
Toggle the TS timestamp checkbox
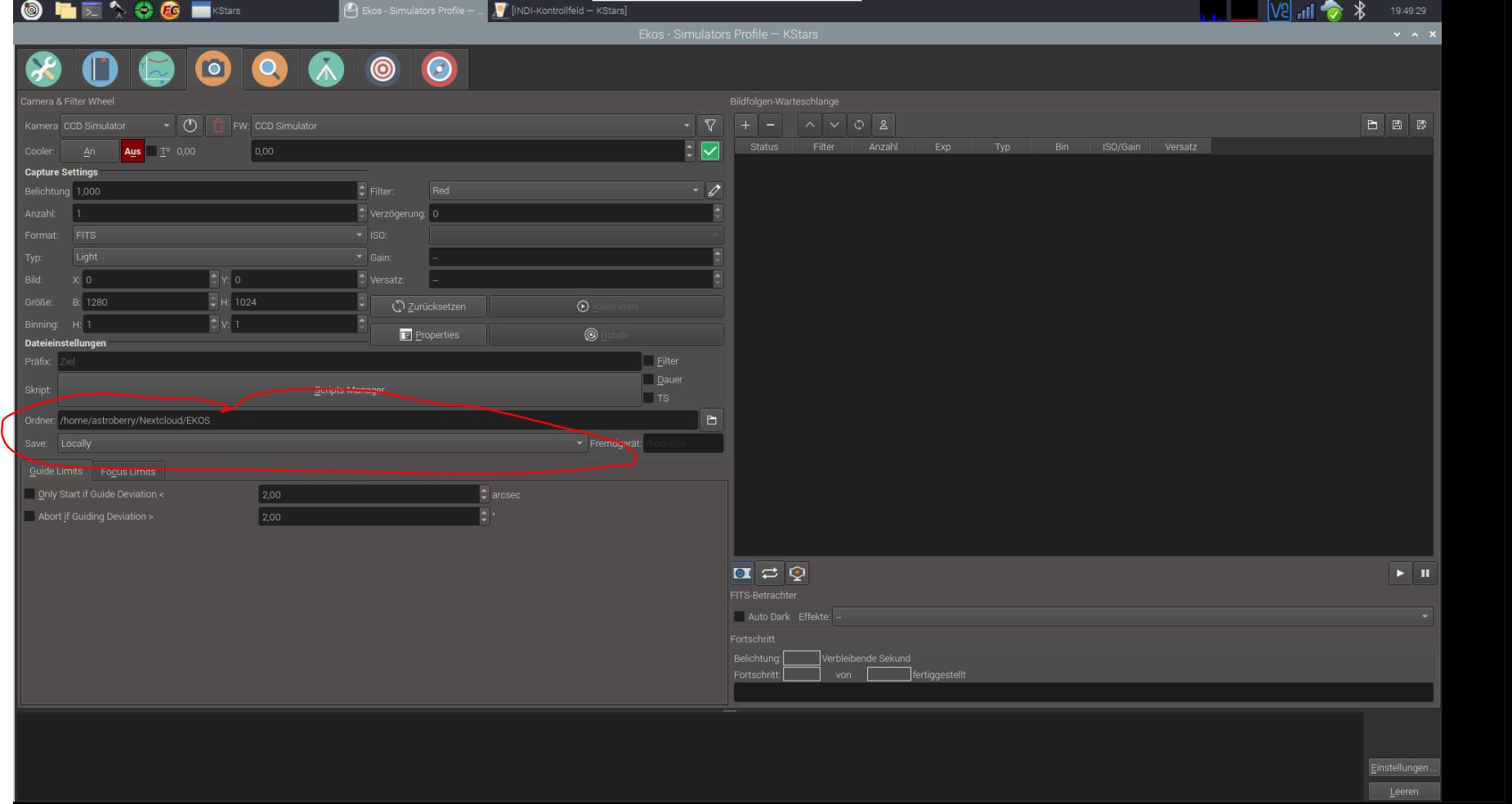[x=649, y=399]
